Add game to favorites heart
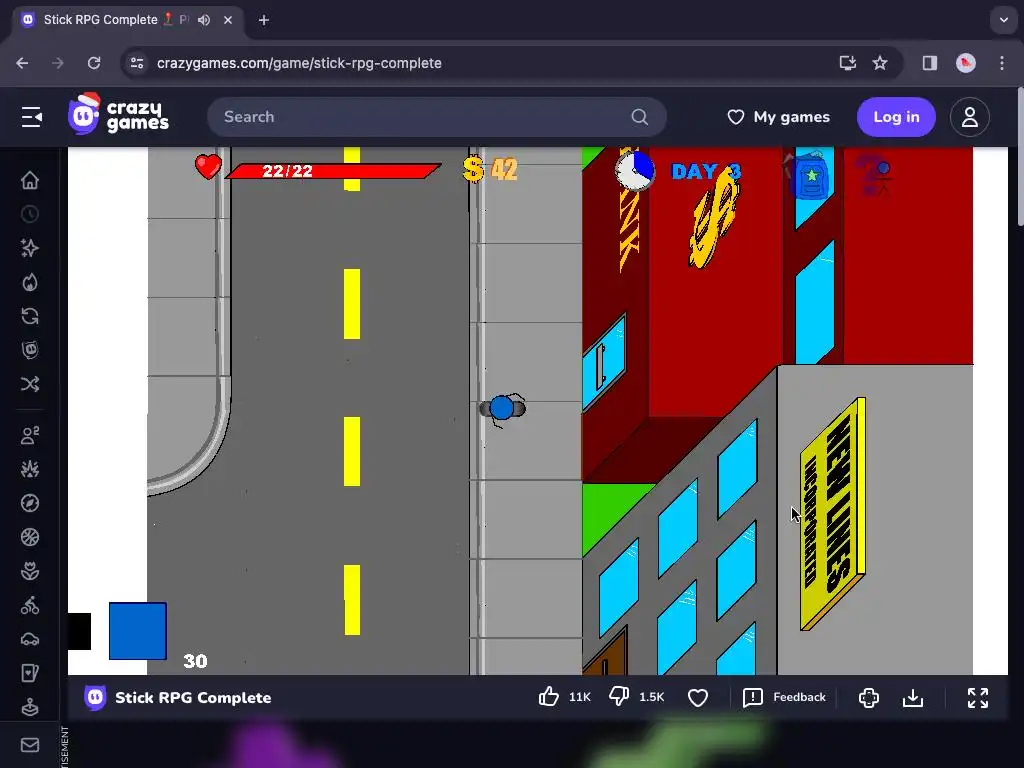Screen dimensions: 1024x768 (x=698, y=697)
